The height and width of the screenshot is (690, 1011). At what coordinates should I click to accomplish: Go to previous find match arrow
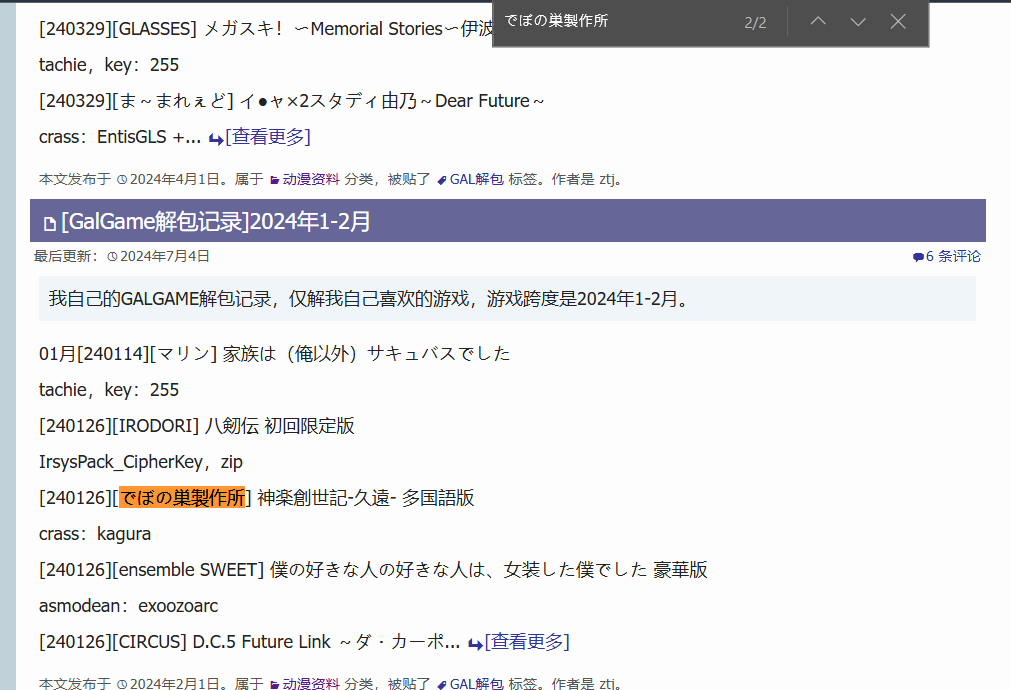(x=818, y=22)
